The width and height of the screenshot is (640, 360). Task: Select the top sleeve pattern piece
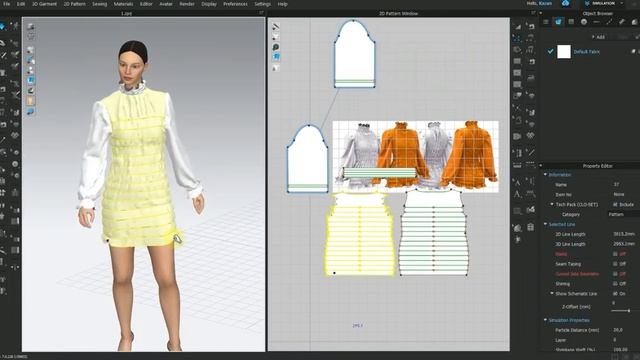point(354,53)
